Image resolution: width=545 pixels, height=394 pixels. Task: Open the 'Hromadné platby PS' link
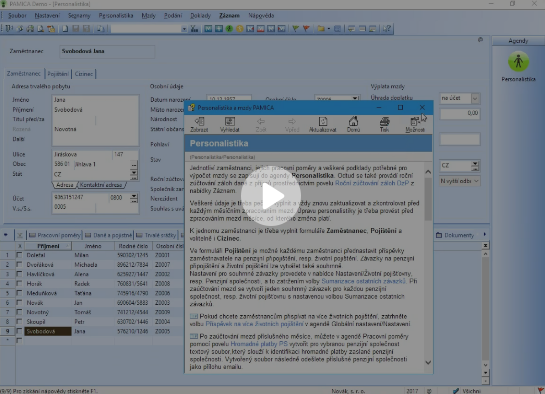tap(259, 344)
